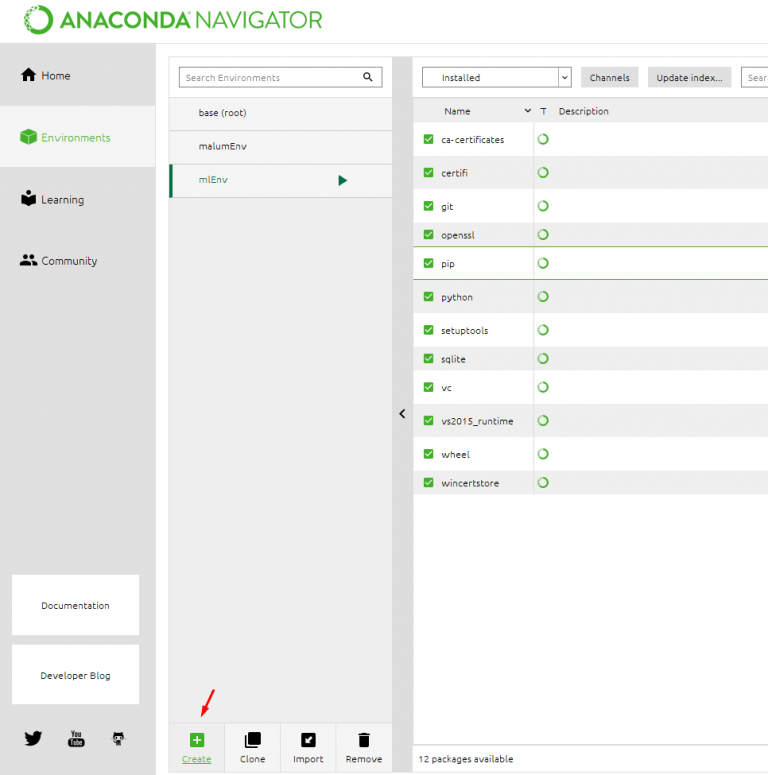Click the wheel package name
This screenshot has height=775, width=768.
coord(455,455)
